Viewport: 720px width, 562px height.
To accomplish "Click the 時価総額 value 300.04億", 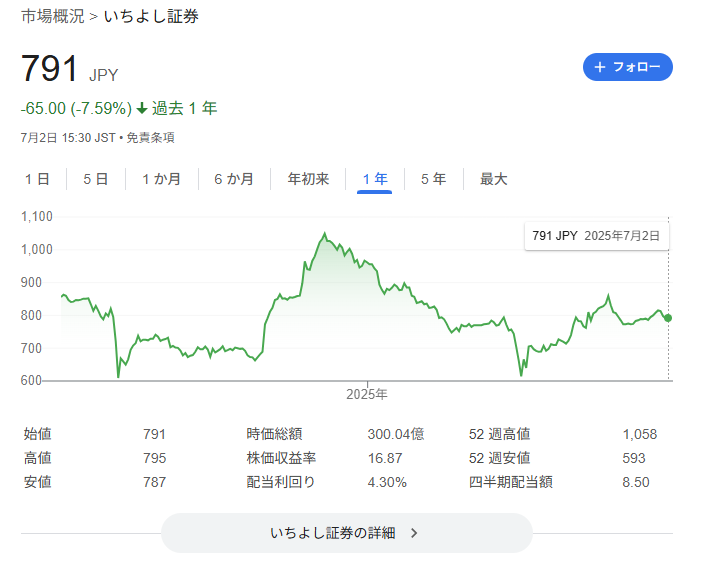I will click(396, 434).
